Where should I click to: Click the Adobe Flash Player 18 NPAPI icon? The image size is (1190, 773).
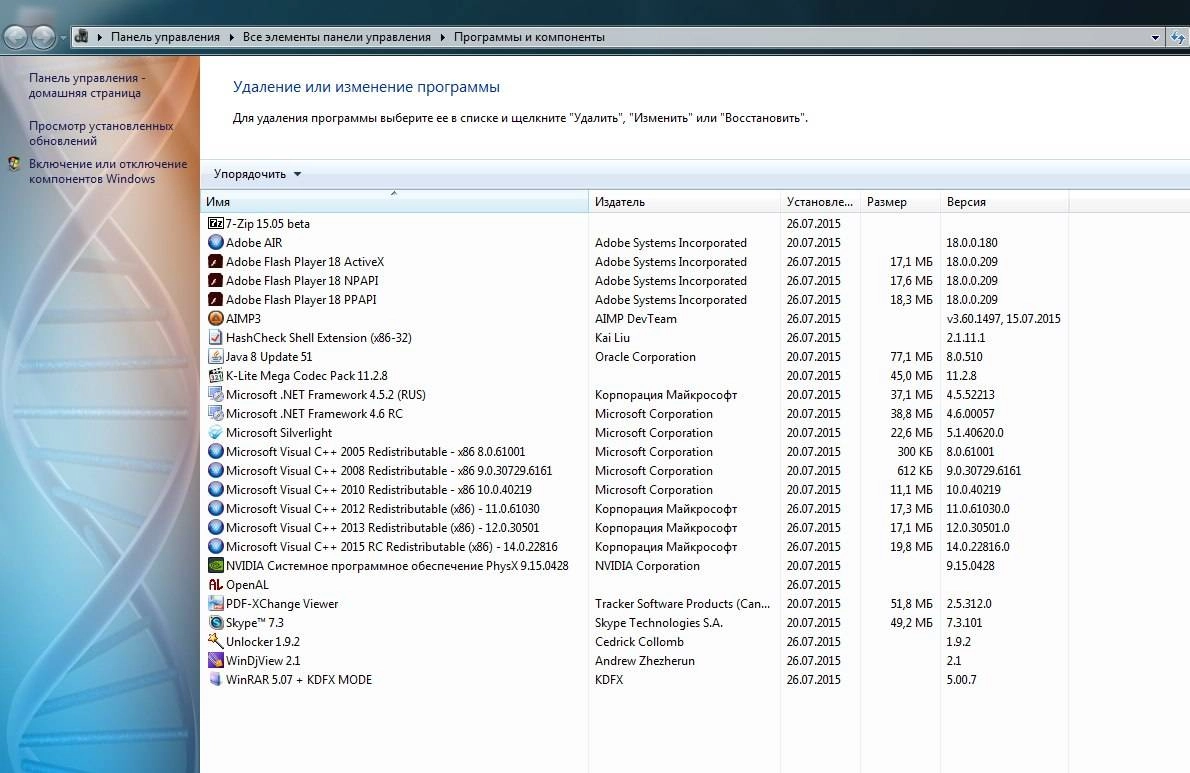pyautogui.click(x=216, y=280)
